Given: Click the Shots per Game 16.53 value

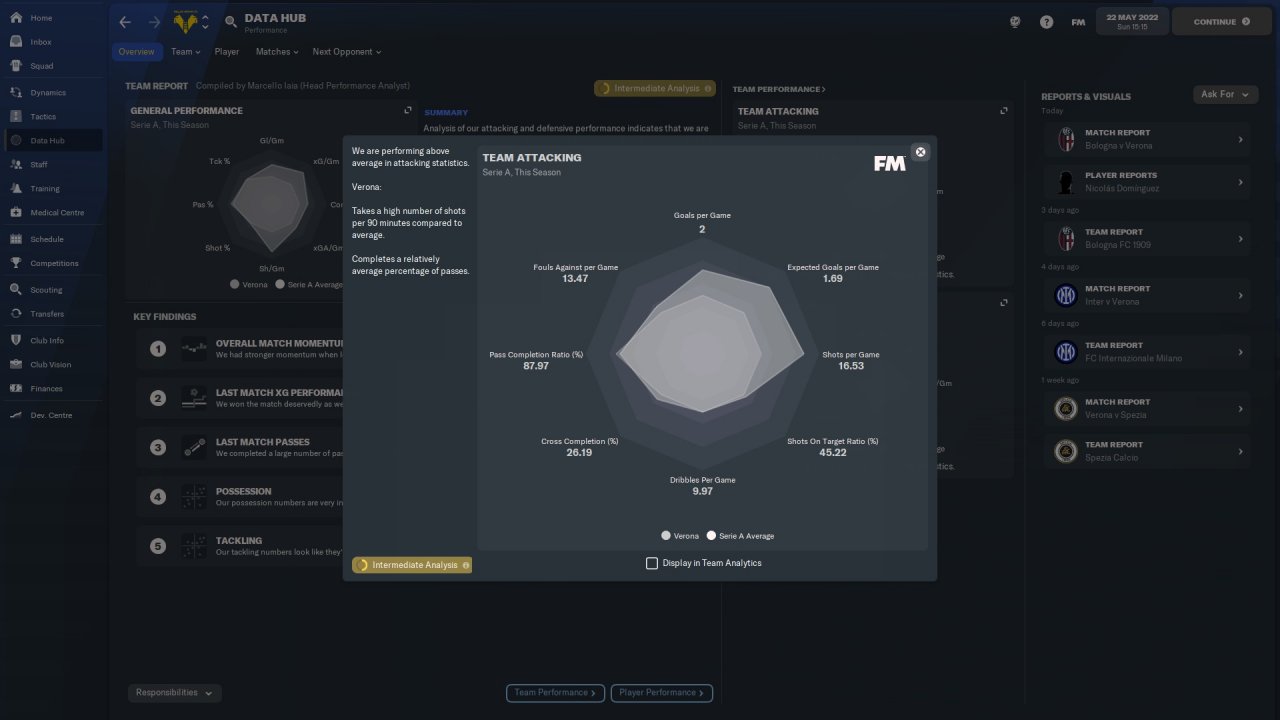Looking at the screenshot, I should pyautogui.click(x=851, y=366).
